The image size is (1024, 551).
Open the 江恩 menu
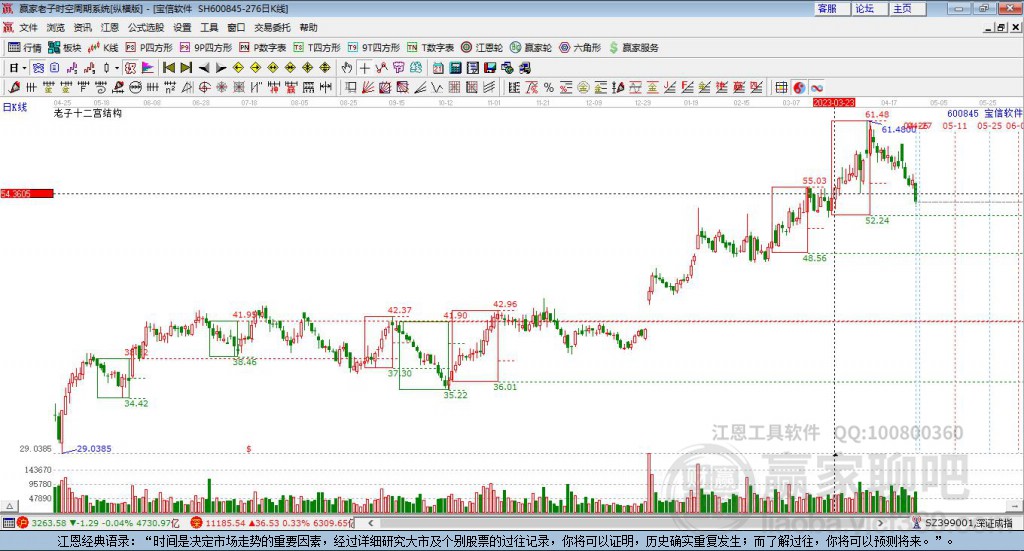click(110, 27)
